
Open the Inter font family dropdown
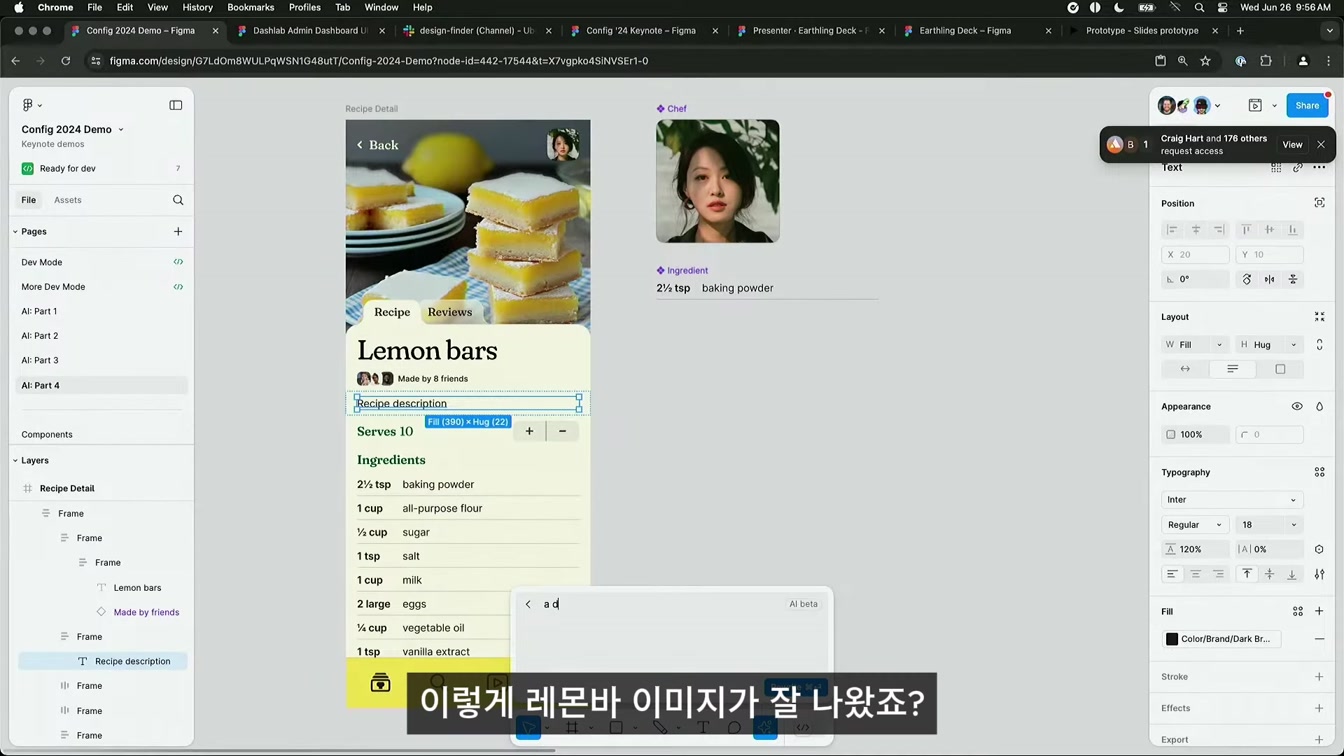(x=1232, y=500)
